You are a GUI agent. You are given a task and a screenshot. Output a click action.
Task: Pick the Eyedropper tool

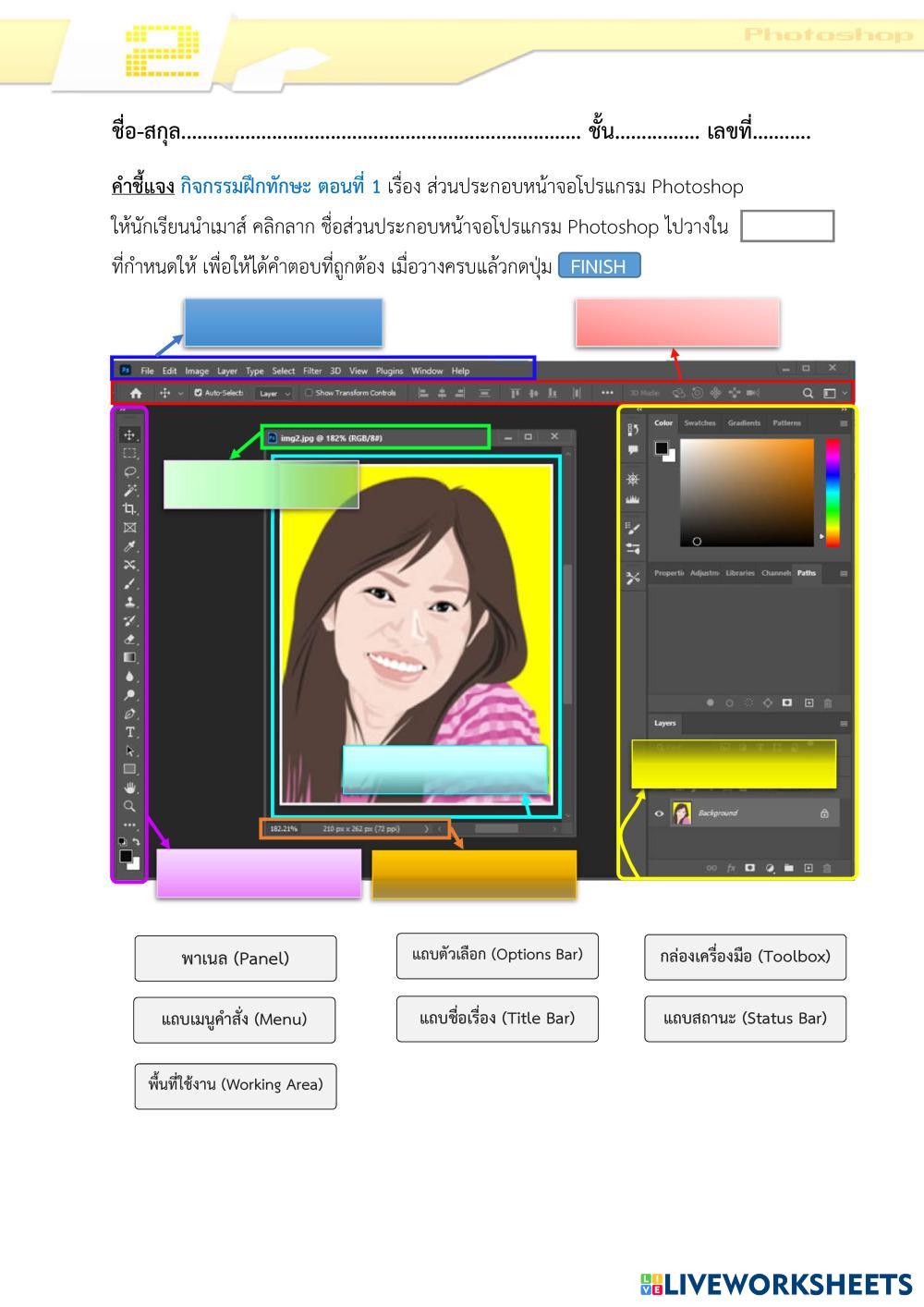click(129, 546)
